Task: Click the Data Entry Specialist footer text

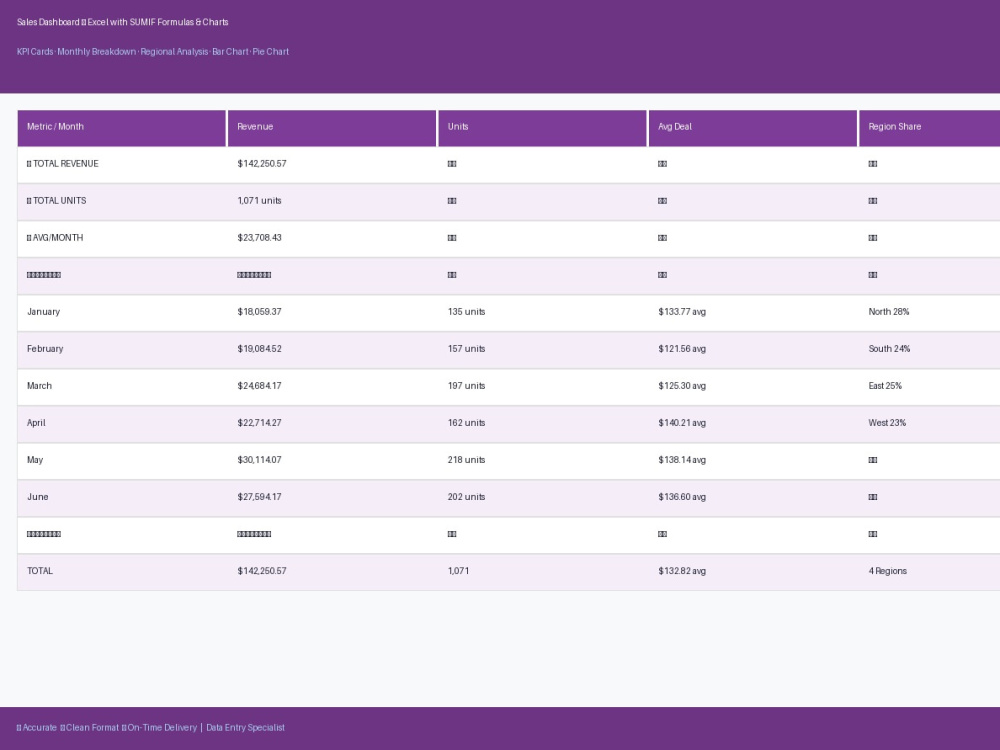Action: pyautogui.click(x=246, y=728)
